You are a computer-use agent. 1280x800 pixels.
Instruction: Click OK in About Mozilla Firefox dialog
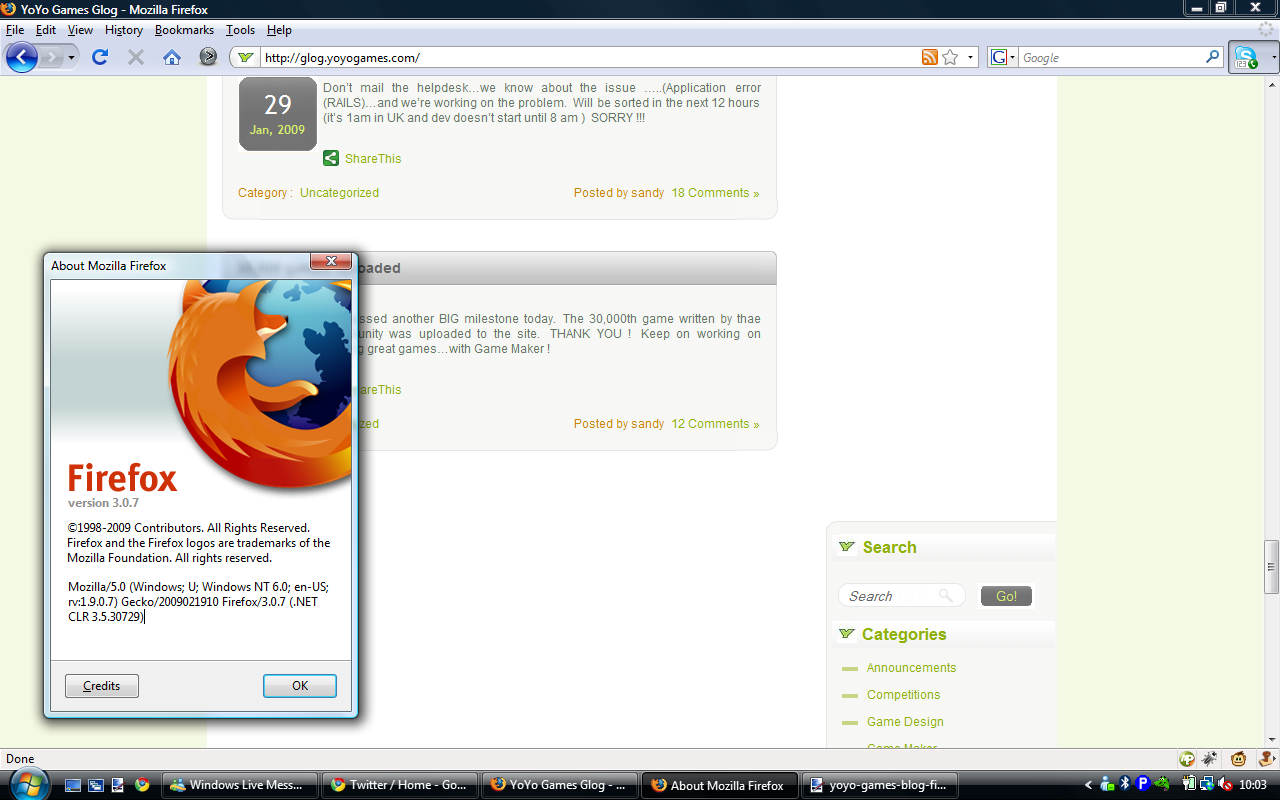coord(300,686)
